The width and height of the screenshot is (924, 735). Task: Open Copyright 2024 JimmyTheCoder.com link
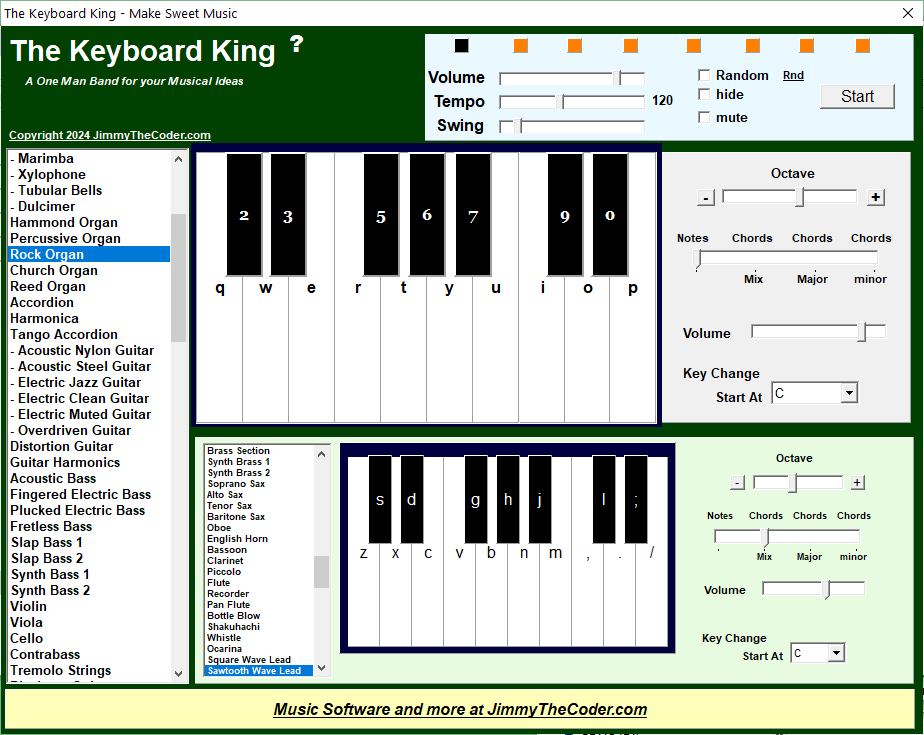[110, 135]
